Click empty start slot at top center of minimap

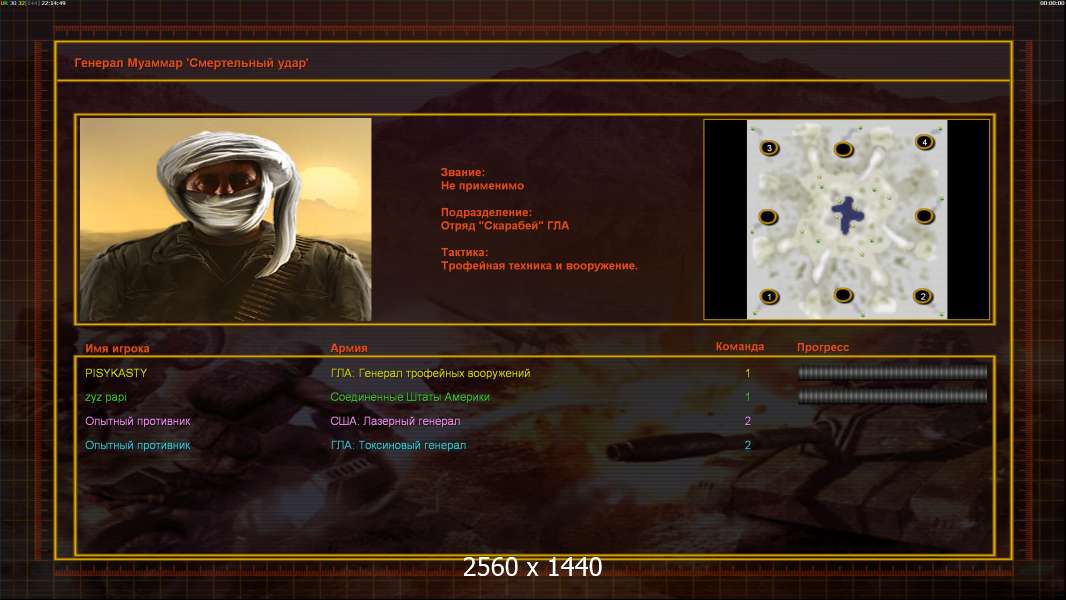(843, 149)
